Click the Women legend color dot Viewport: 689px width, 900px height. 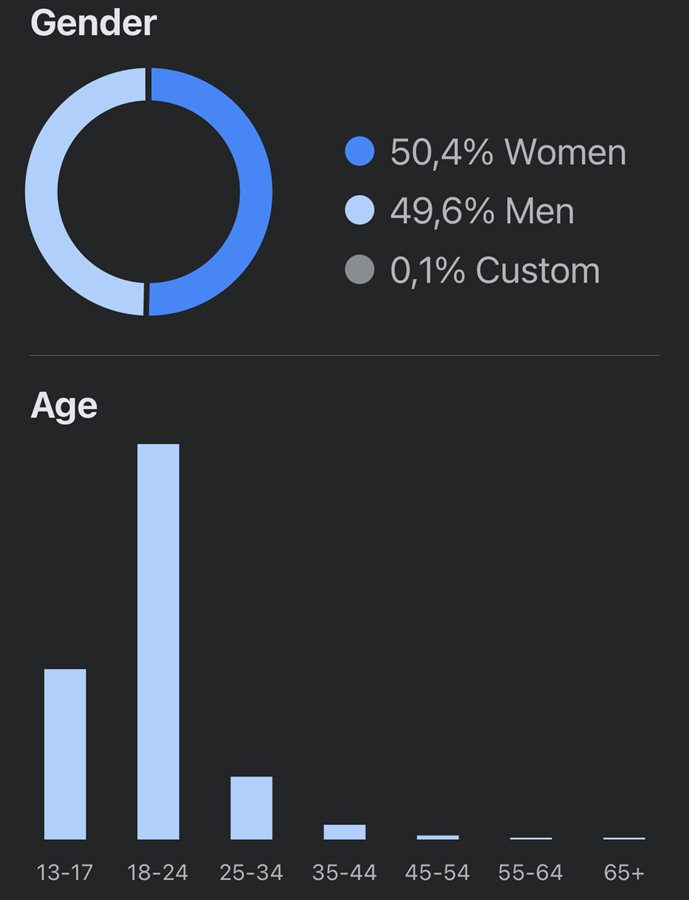[359, 152]
